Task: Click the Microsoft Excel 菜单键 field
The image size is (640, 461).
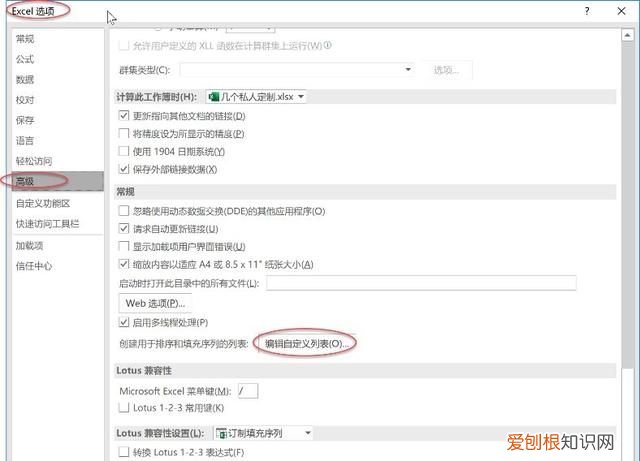Action: pos(248,391)
